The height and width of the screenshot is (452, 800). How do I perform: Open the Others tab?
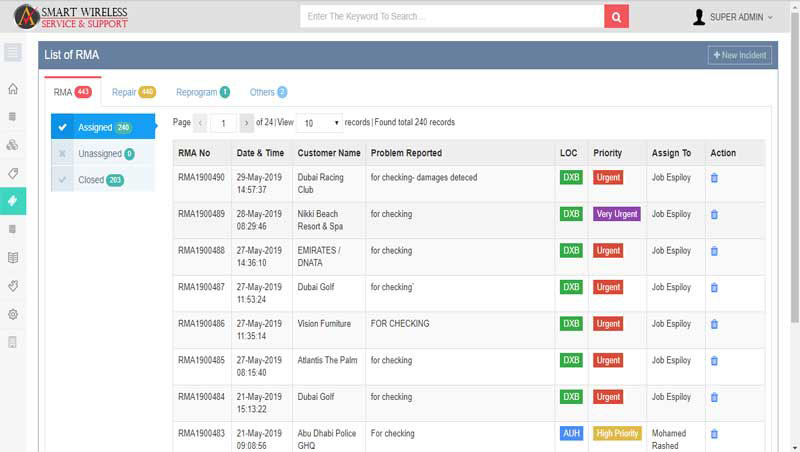coord(268,92)
